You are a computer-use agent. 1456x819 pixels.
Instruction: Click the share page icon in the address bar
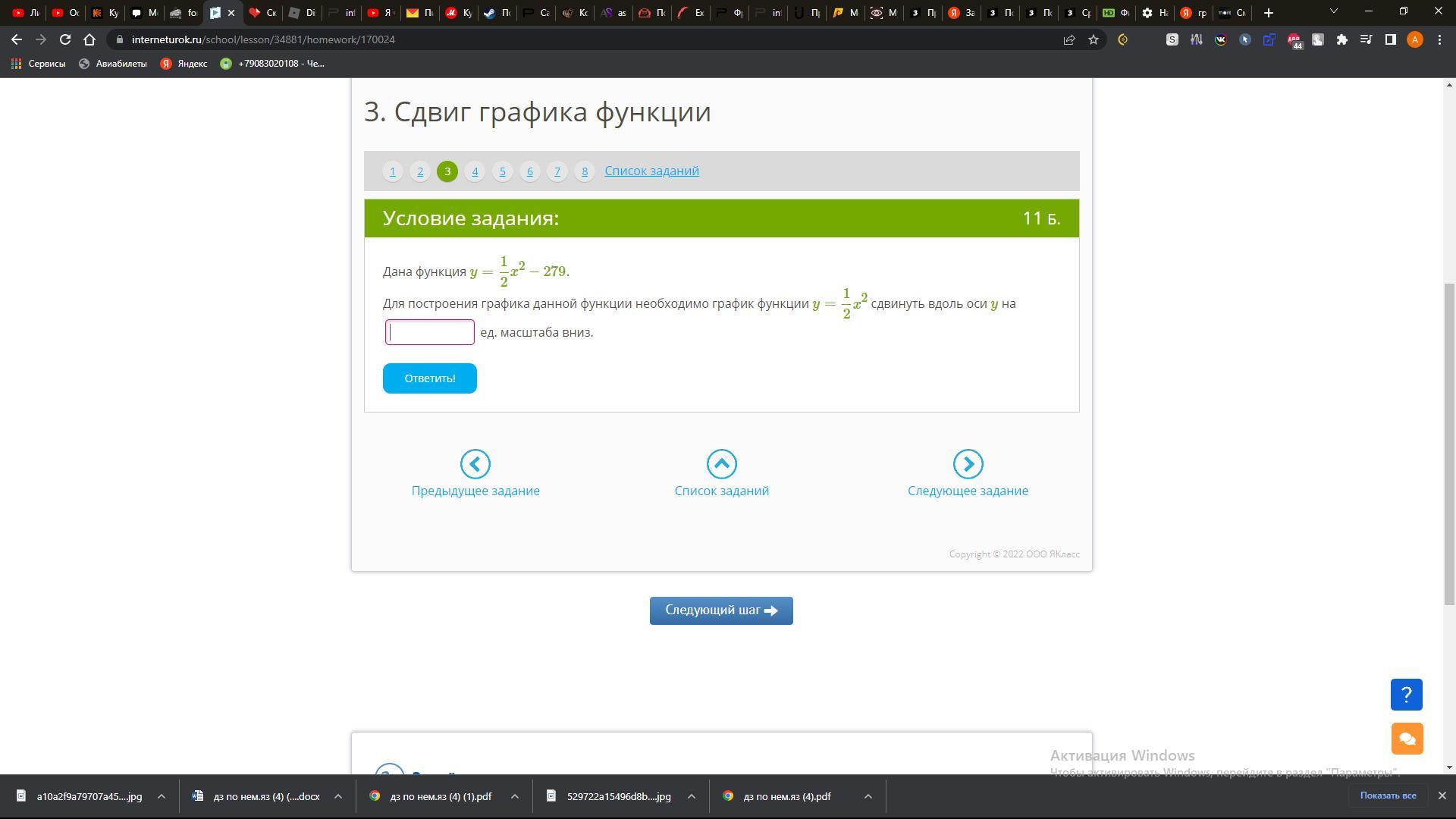[1069, 39]
